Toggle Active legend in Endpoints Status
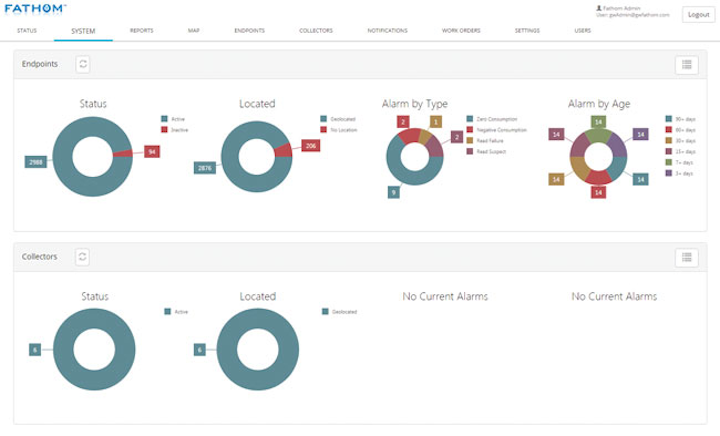720x436 pixels. pos(173,119)
